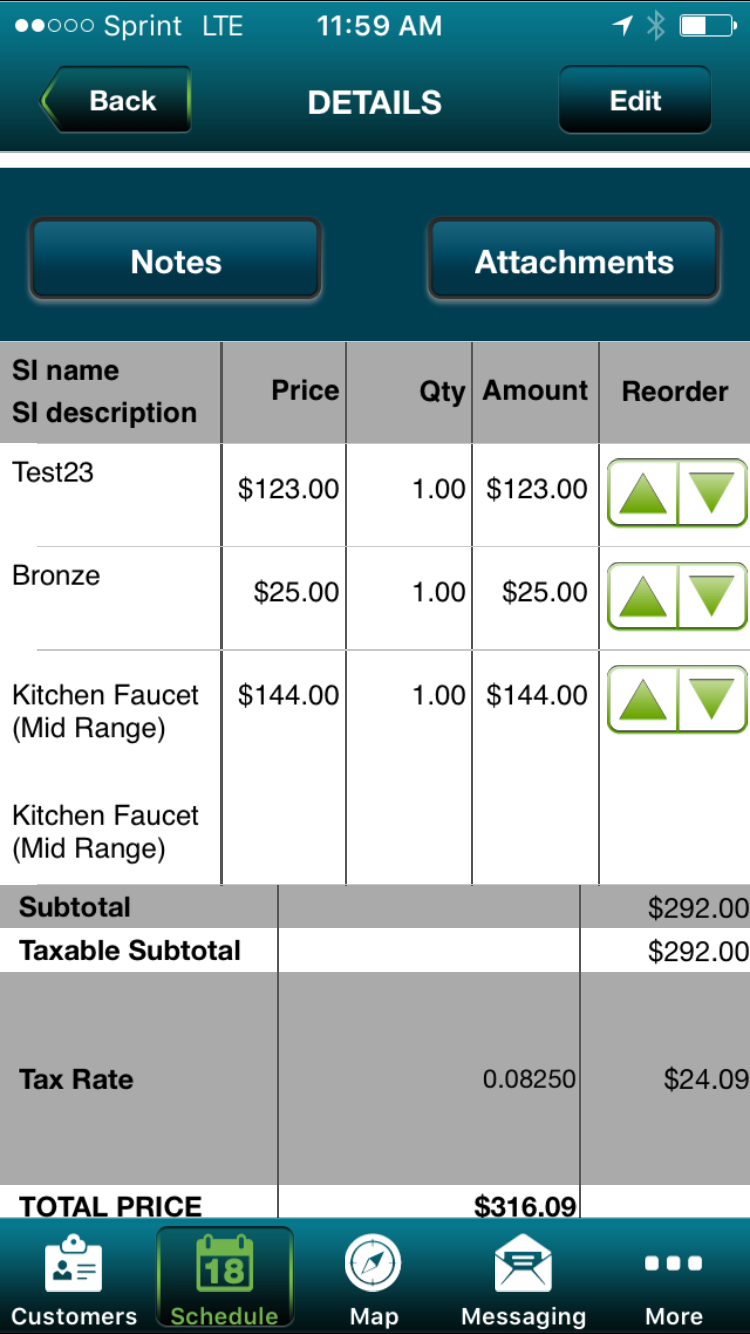Open the Notes section
Viewport: 750px width, 1334px height.
(x=176, y=262)
